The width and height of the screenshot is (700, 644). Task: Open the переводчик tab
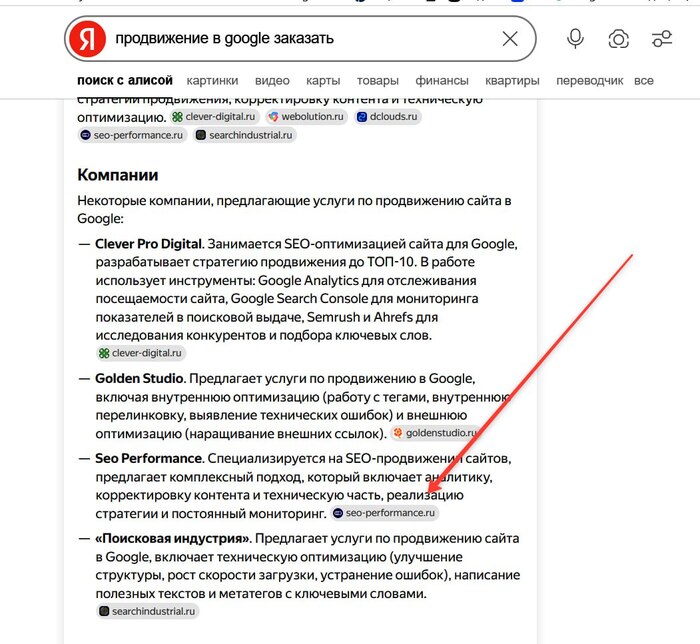(589, 81)
